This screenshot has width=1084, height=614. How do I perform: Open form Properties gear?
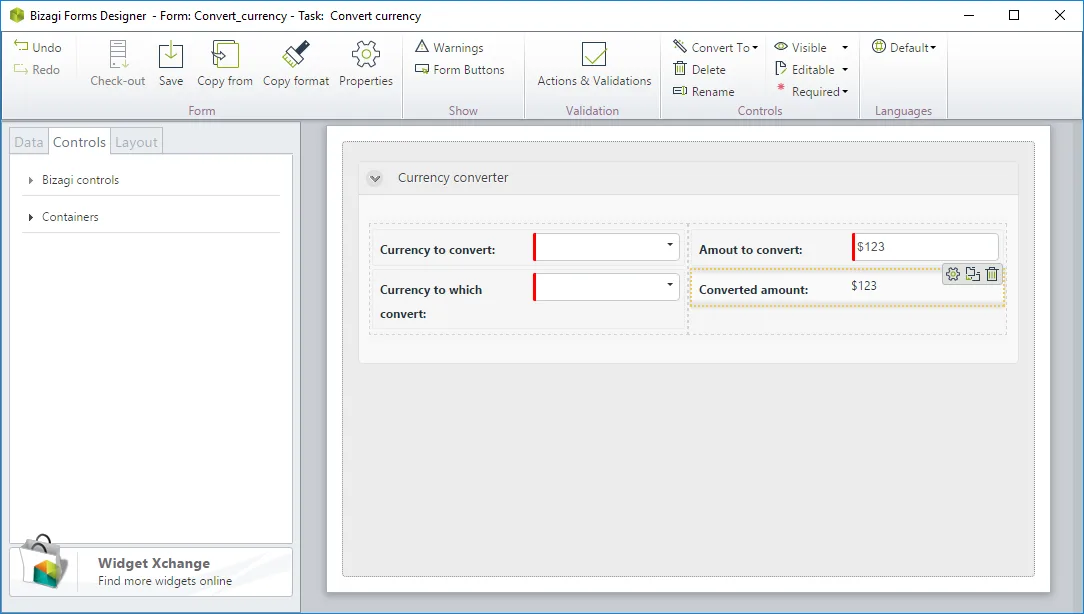coord(366,55)
